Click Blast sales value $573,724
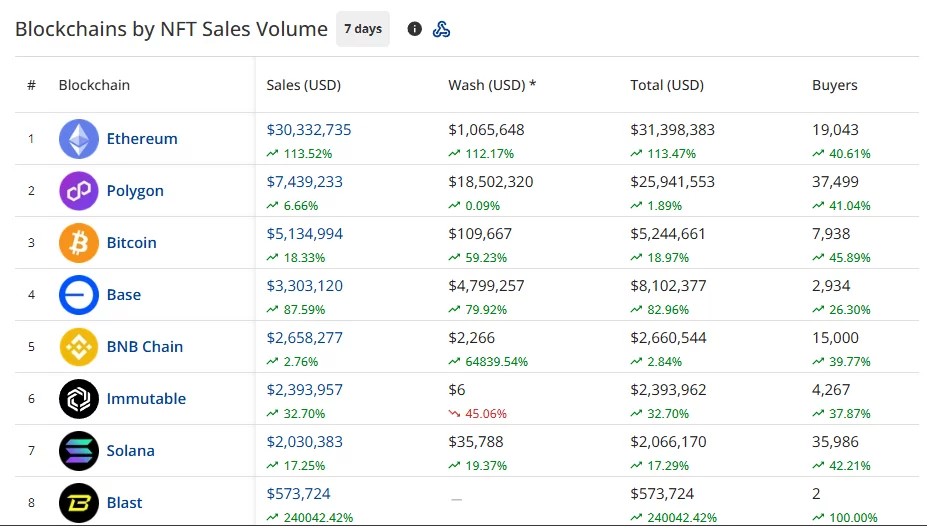Screen dimensions: 927x526 click(x=299, y=494)
